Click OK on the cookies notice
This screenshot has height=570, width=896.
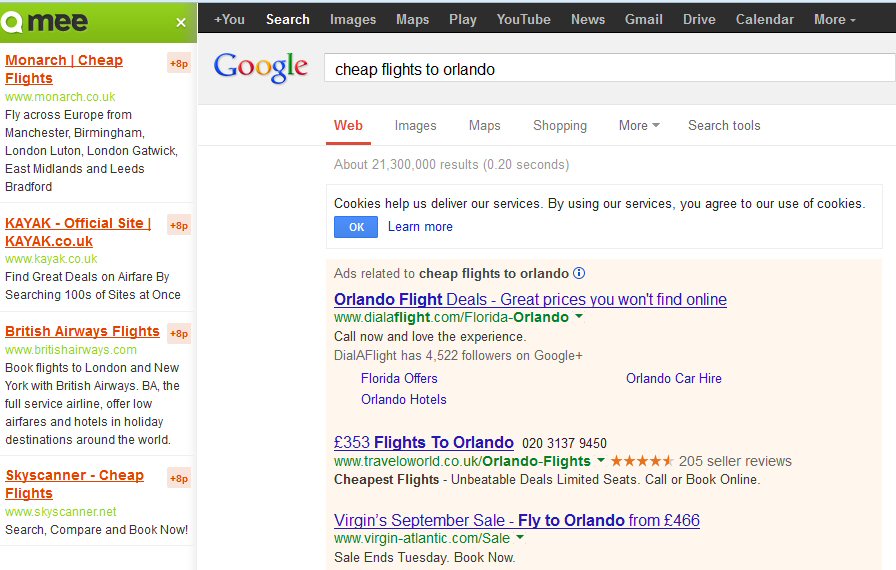pyautogui.click(x=356, y=227)
